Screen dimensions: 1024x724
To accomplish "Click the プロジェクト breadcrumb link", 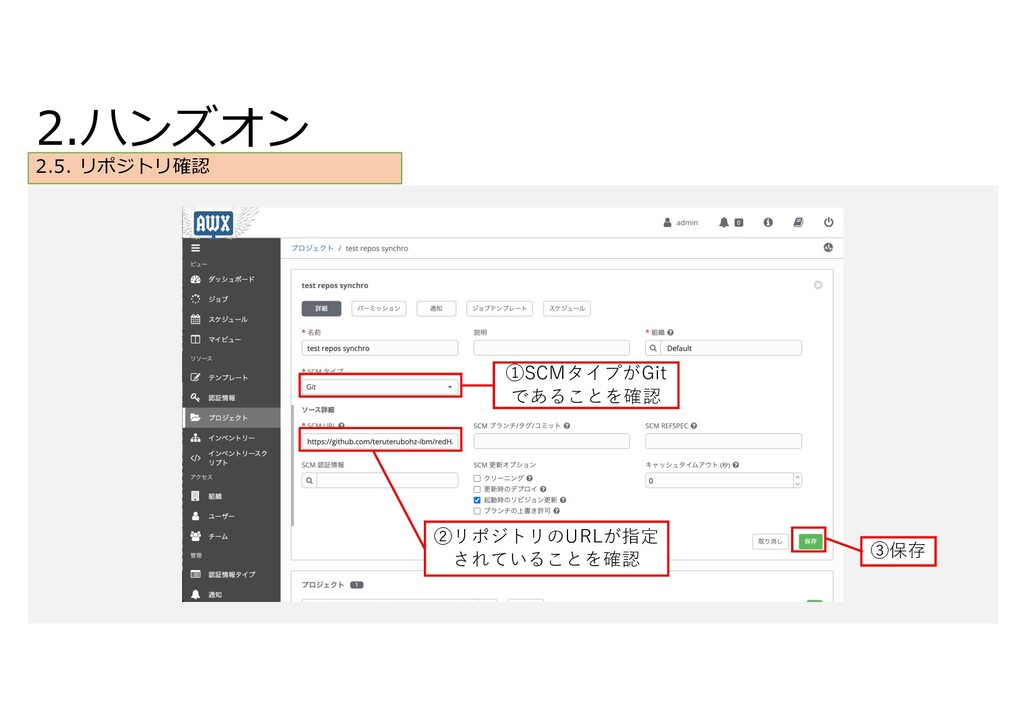I will tap(312, 248).
